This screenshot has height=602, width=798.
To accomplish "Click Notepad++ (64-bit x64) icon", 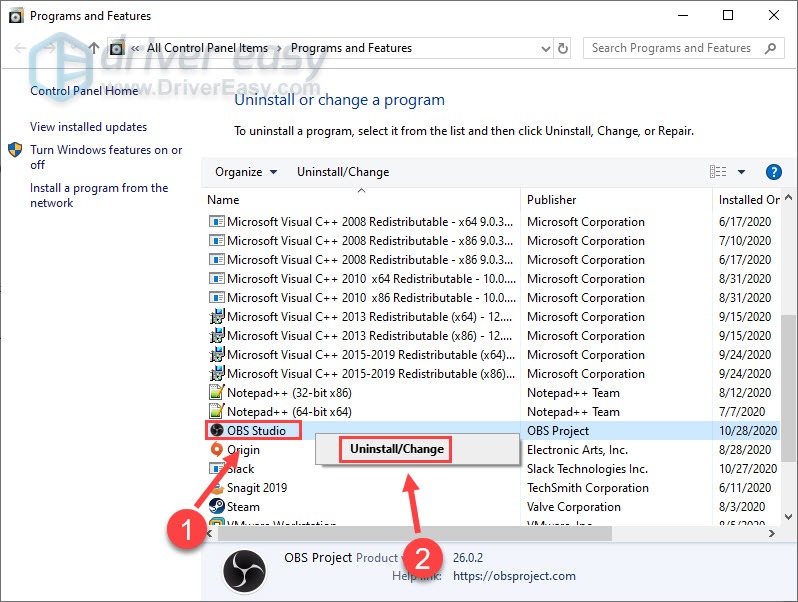I will [x=217, y=411].
